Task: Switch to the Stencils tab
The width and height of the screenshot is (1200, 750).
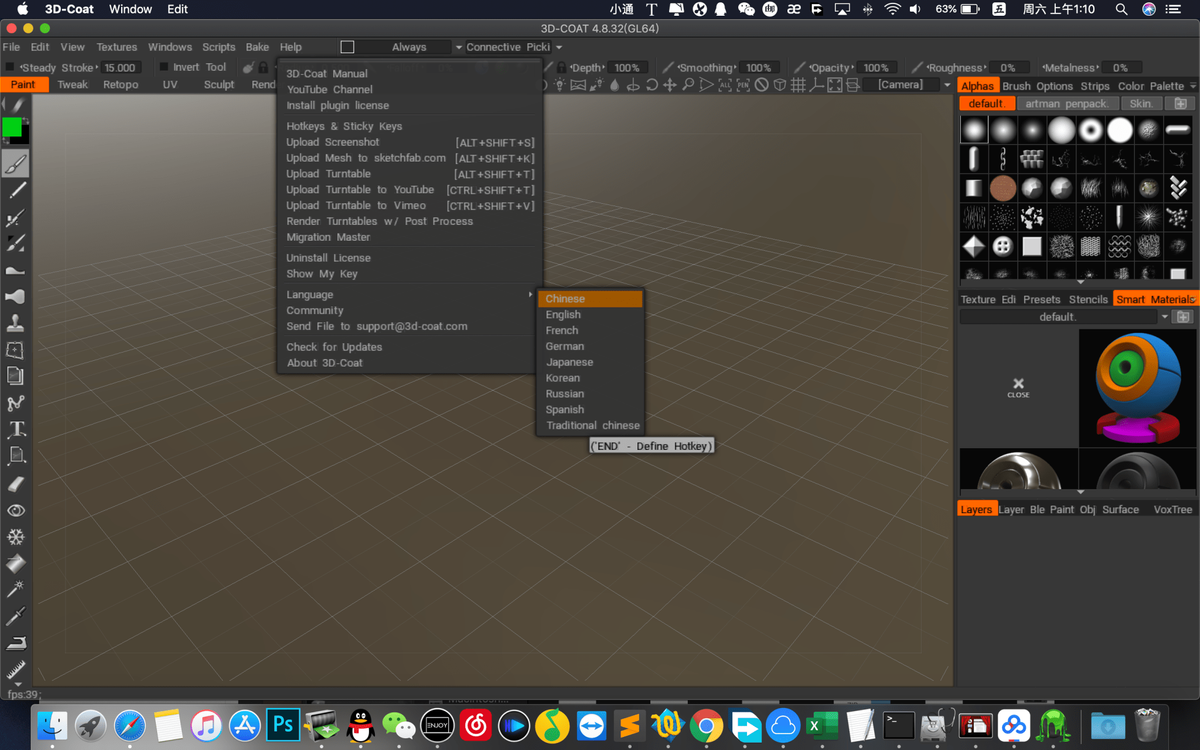Action: pyautogui.click(x=1088, y=299)
